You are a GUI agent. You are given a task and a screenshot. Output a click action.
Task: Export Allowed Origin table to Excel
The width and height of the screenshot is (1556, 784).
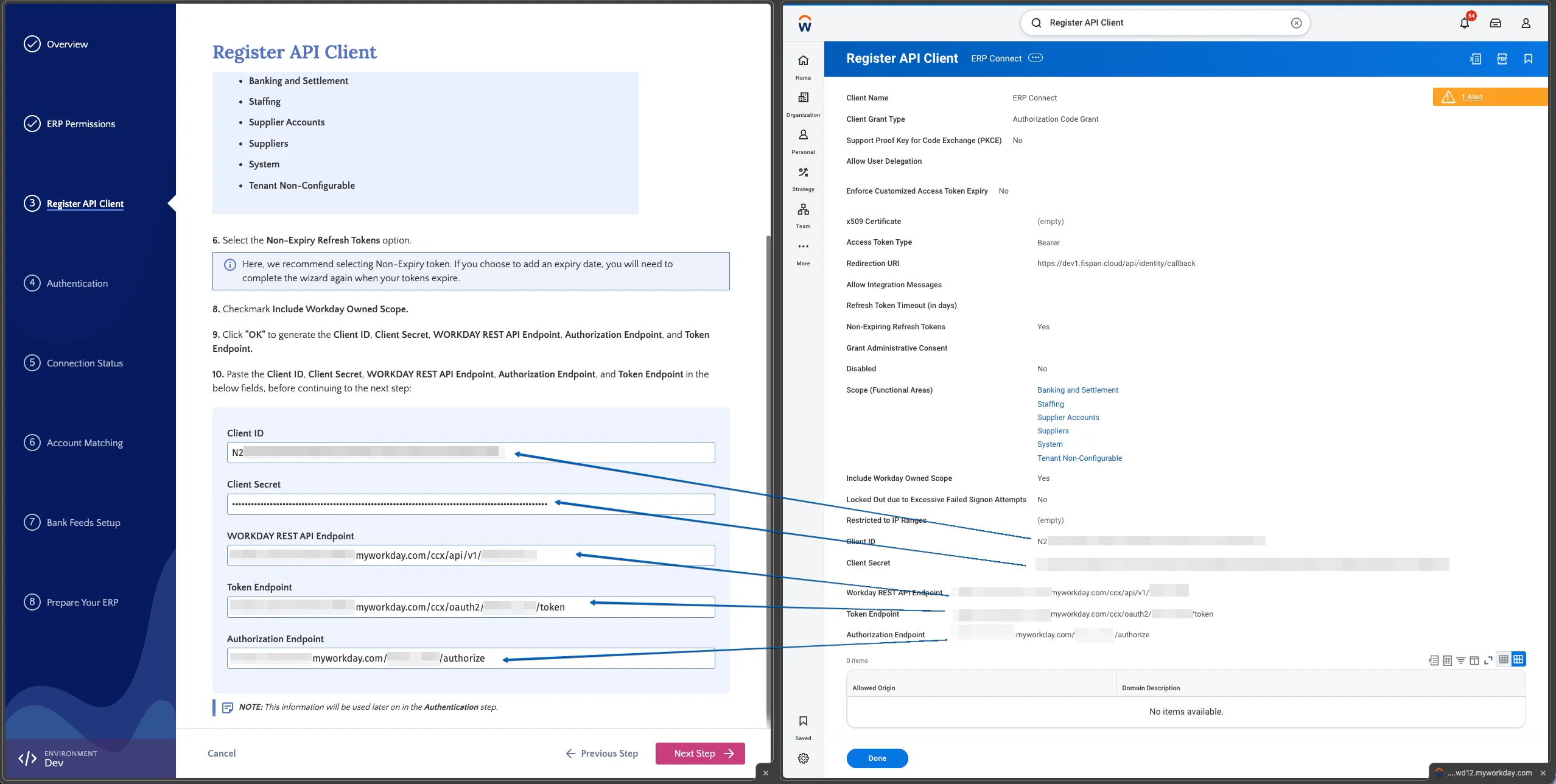(x=1434, y=660)
